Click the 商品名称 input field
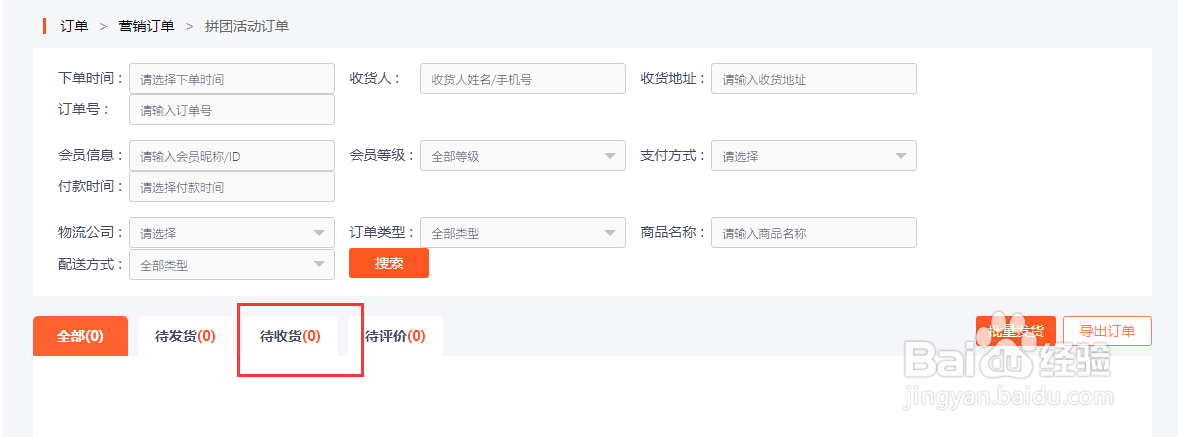 coord(813,233)
